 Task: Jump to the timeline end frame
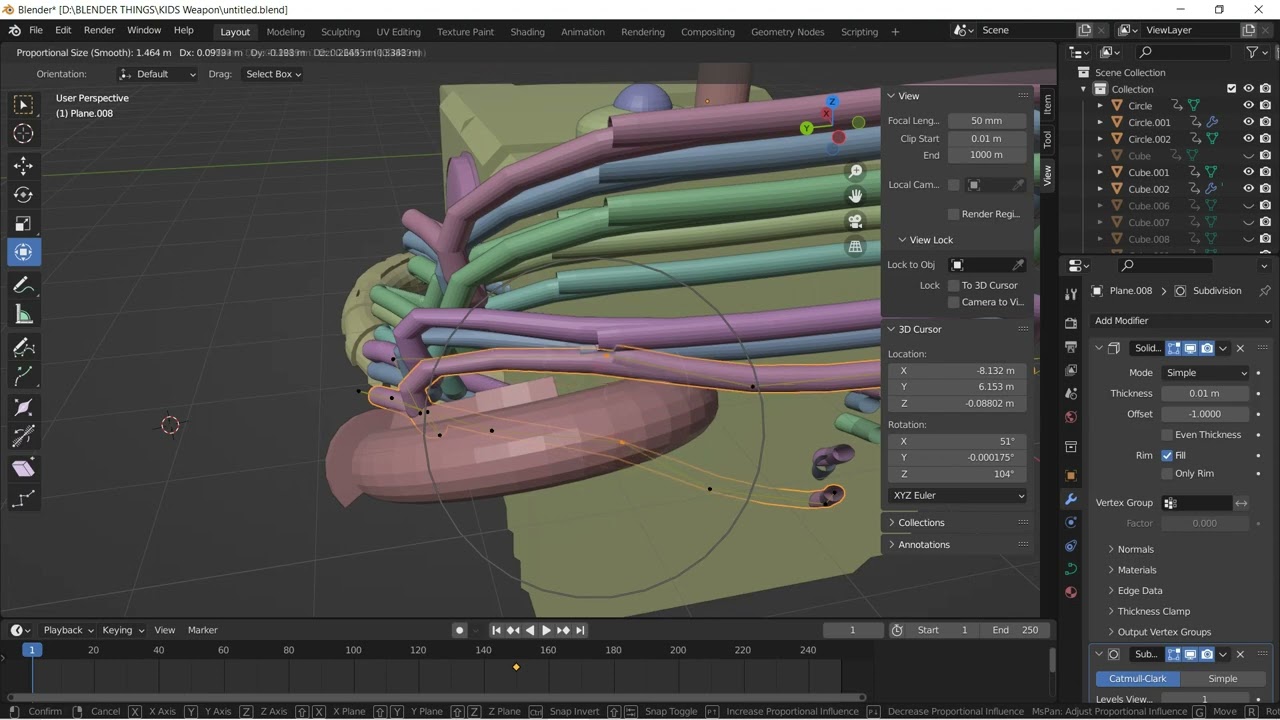tap(580, 630)
